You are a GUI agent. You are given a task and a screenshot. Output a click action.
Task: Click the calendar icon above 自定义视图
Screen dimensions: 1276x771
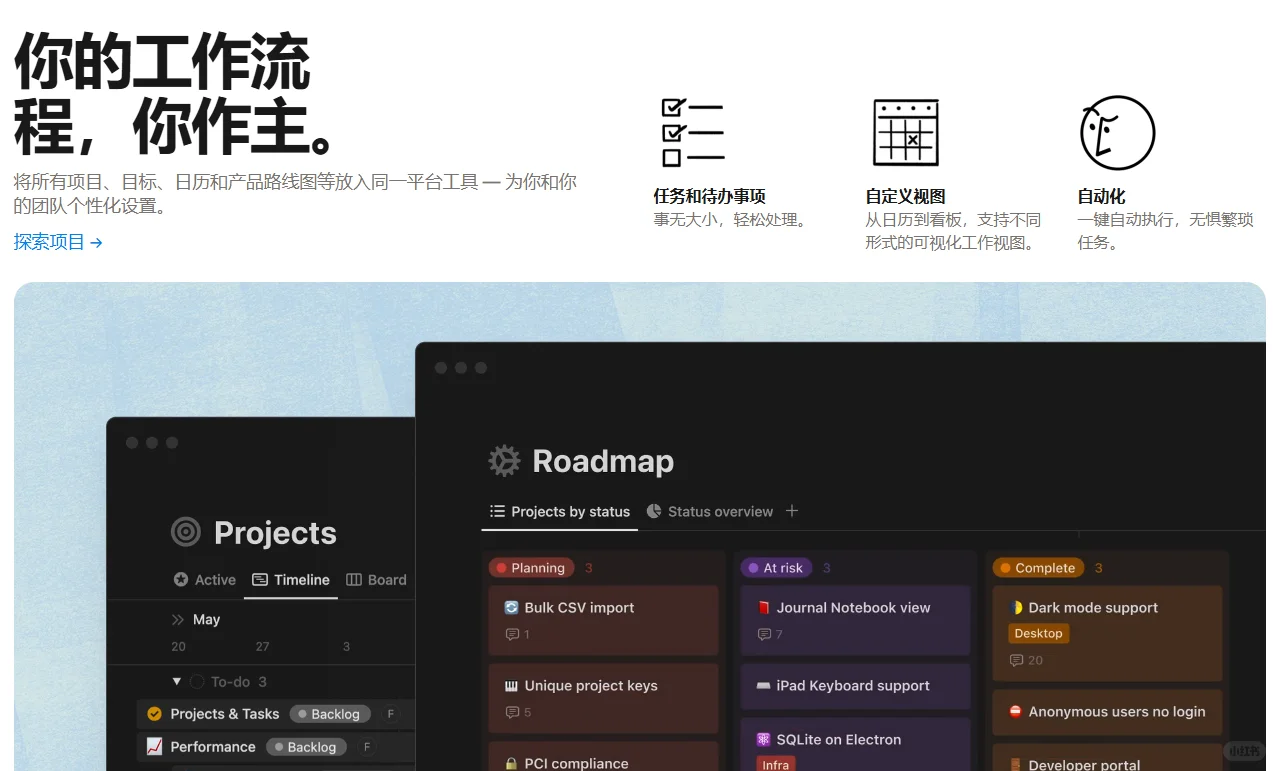(x=905, y=131)
